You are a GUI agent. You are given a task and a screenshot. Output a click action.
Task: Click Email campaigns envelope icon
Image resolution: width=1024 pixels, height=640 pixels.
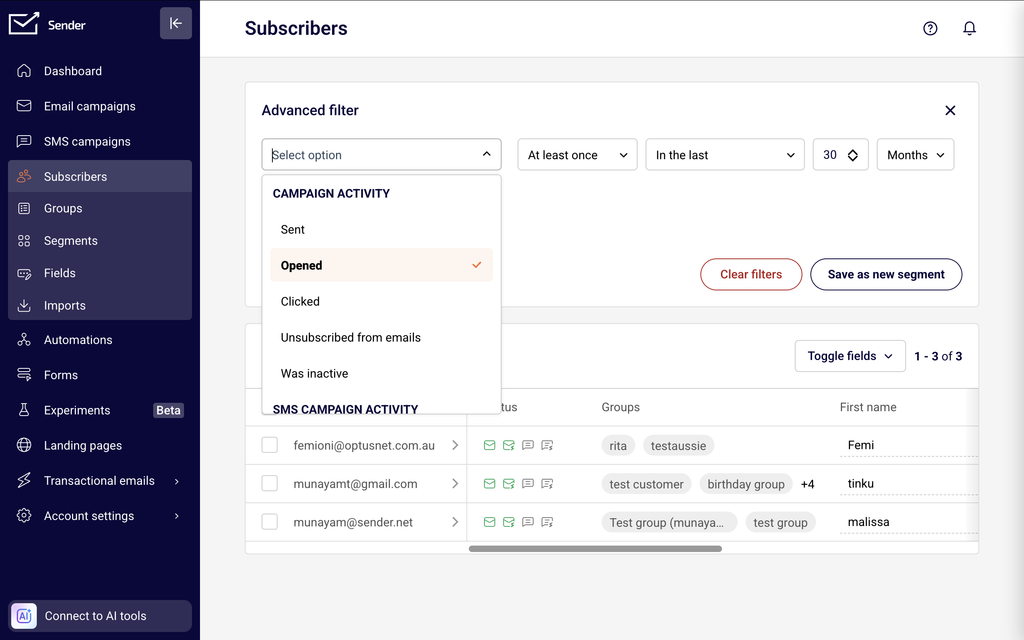coord(24,106)
